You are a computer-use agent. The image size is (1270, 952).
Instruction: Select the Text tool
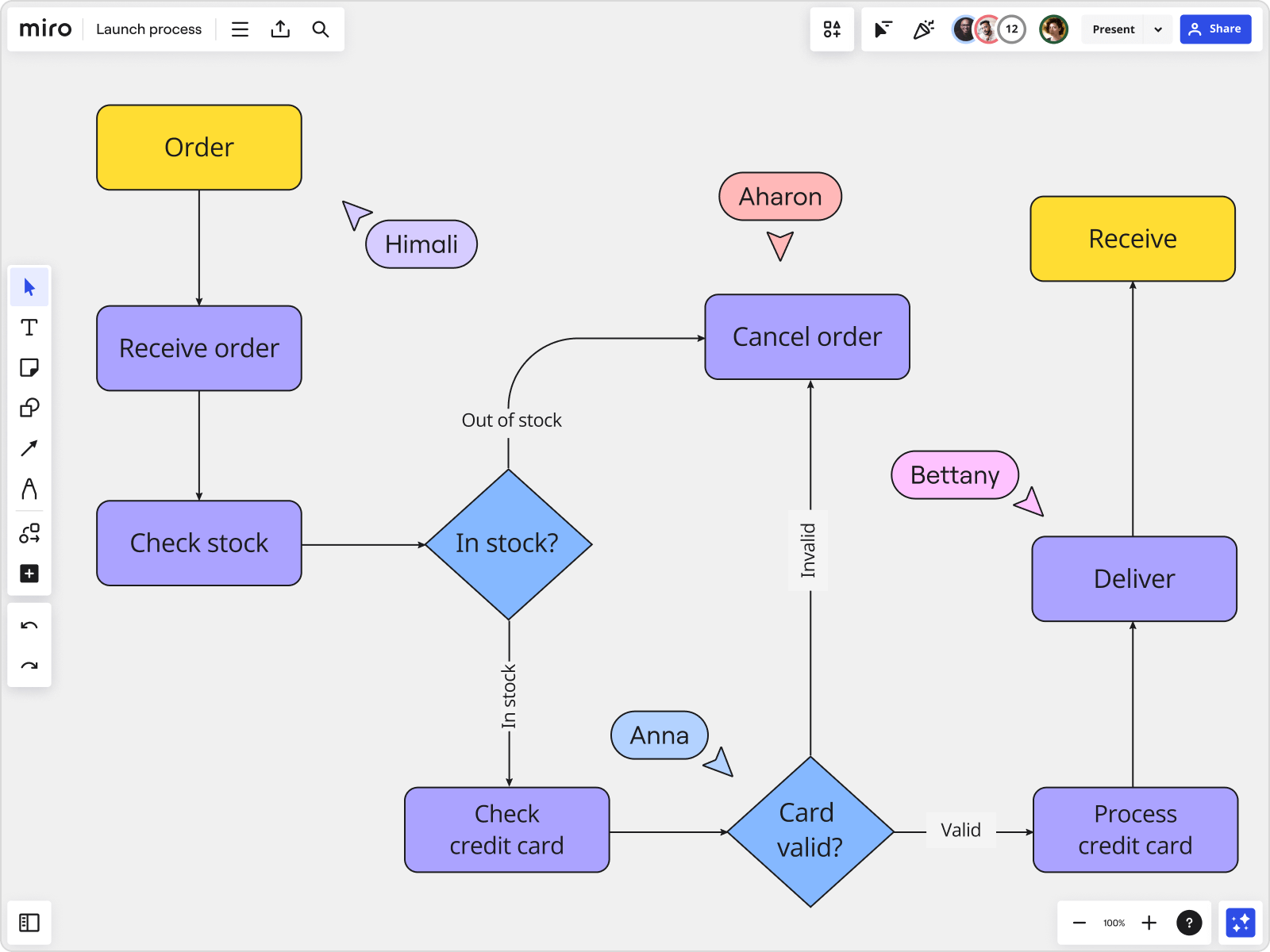point(29,327)
